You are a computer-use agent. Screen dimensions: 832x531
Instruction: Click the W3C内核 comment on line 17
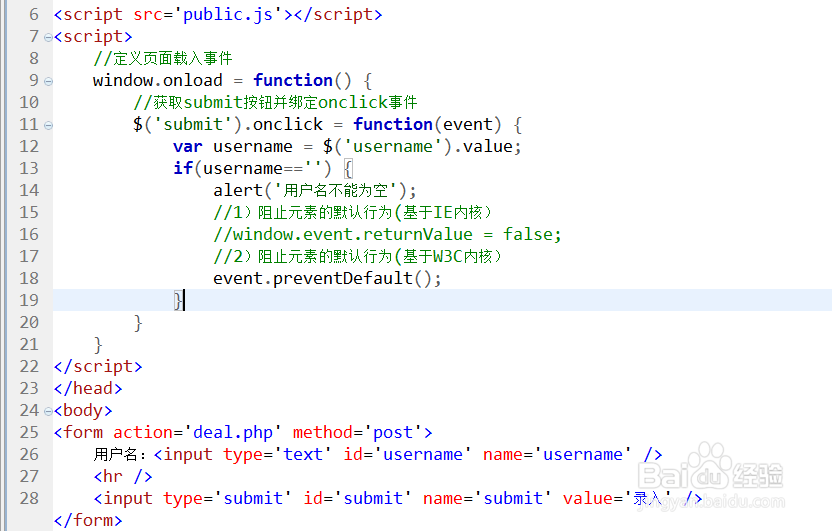358,257
